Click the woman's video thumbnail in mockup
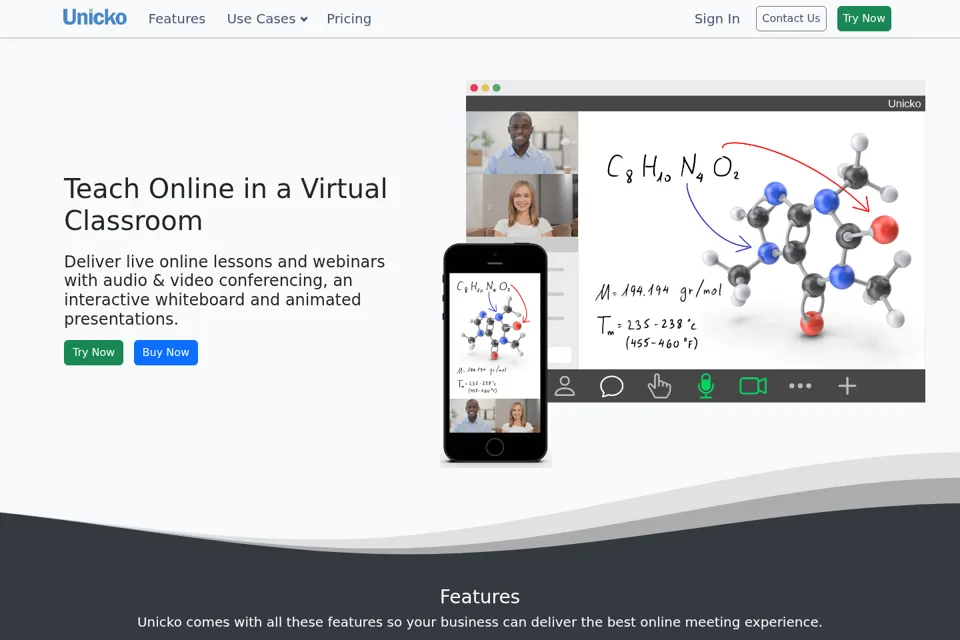Viewport: 960px width, 640px height. click(522, 205)
